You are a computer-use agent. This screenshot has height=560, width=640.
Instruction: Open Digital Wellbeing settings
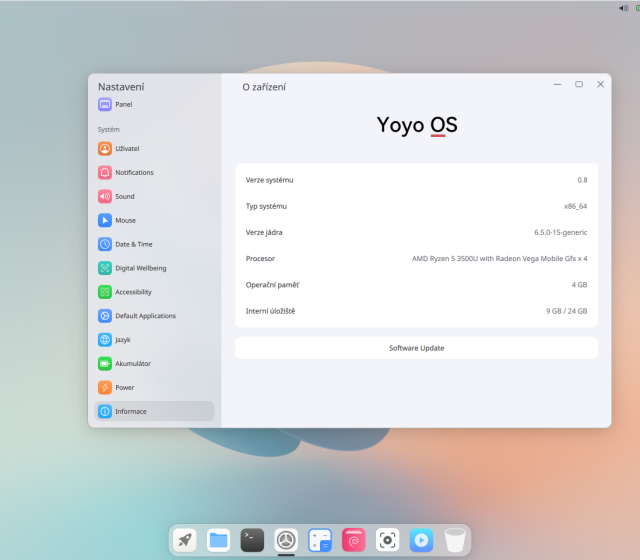coord(140,268)
